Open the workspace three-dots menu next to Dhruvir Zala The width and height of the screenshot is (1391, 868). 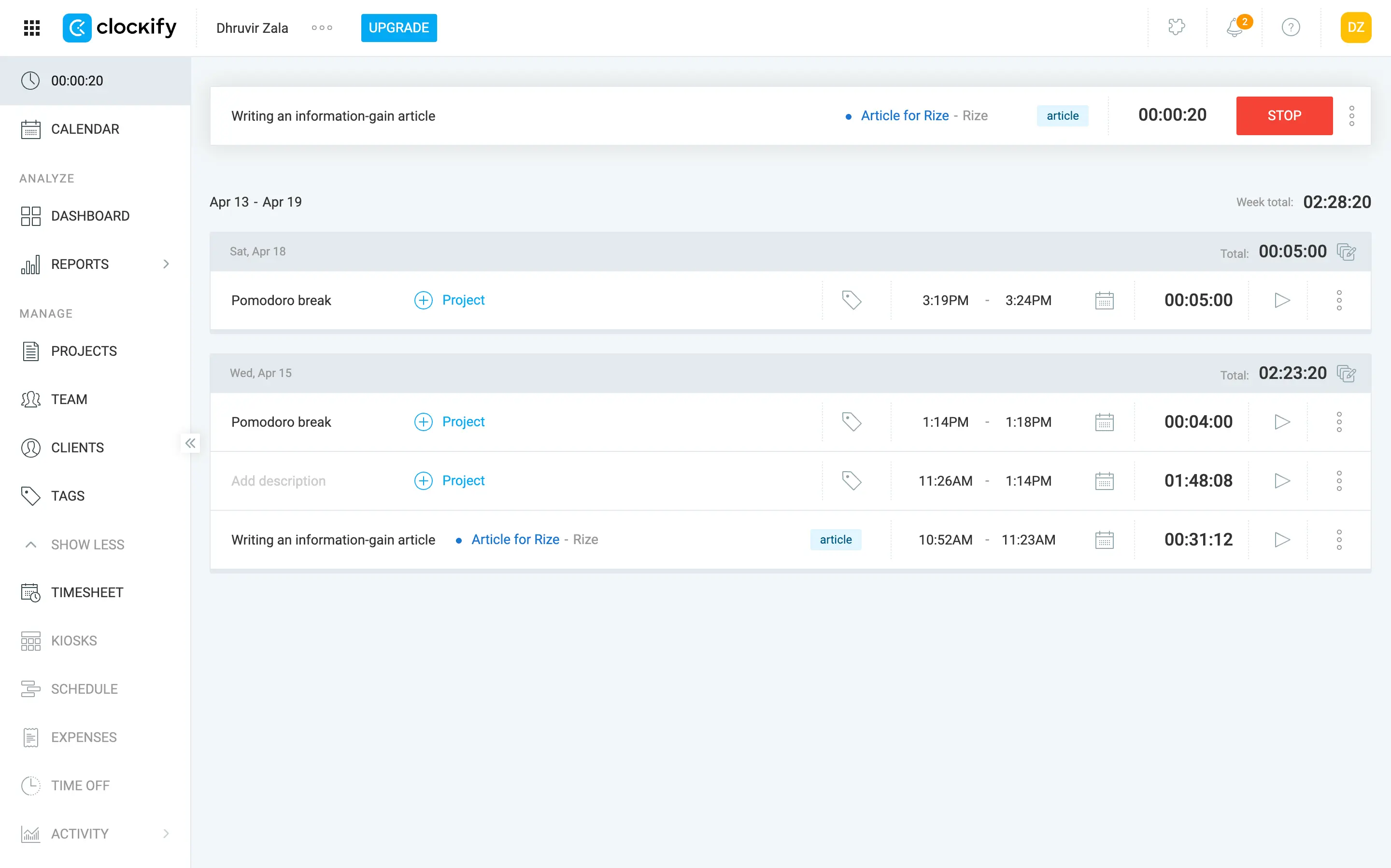tap(322, 28)
